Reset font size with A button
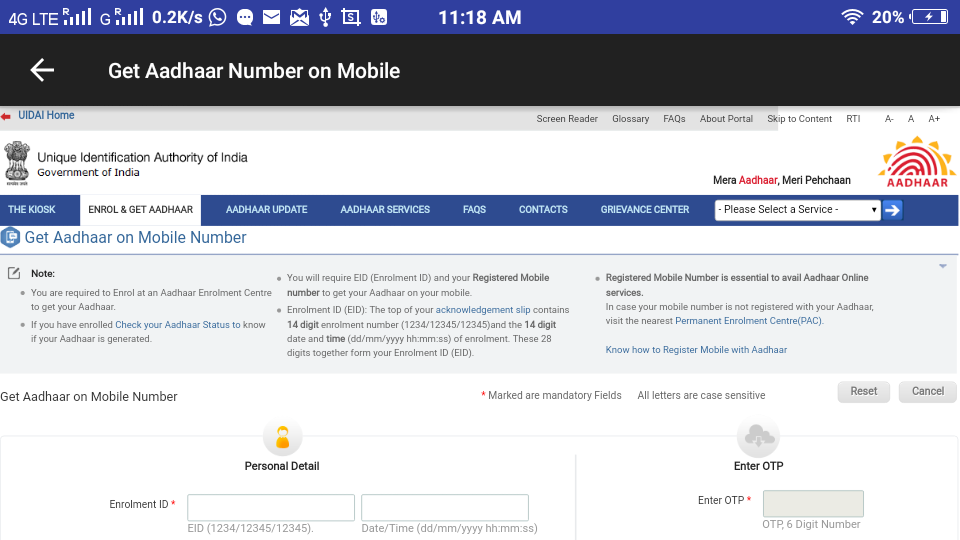 [x=911, y=119]
